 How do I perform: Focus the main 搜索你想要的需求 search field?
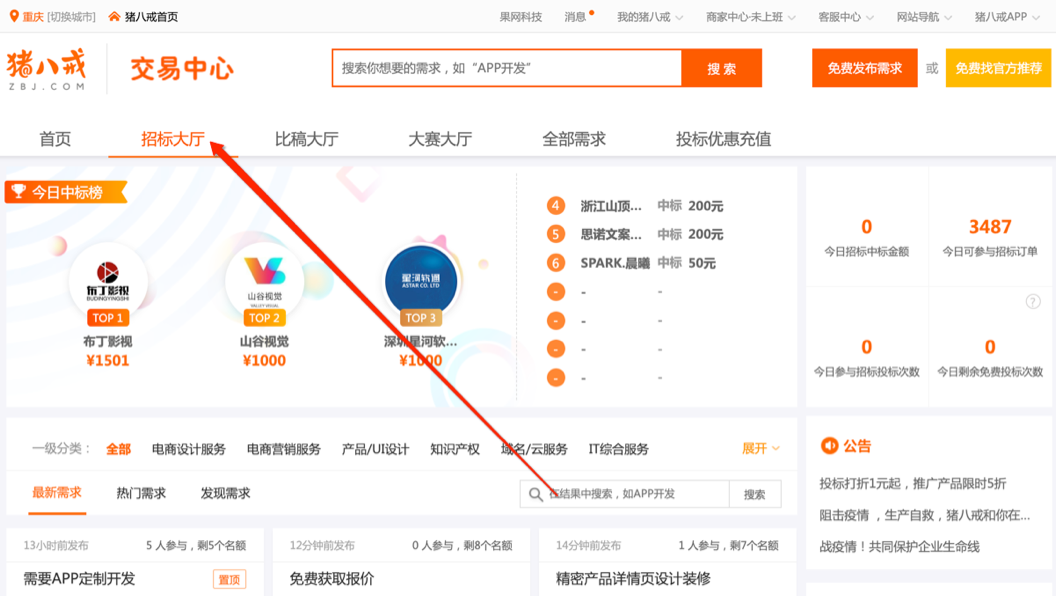[x=507, y=68]
